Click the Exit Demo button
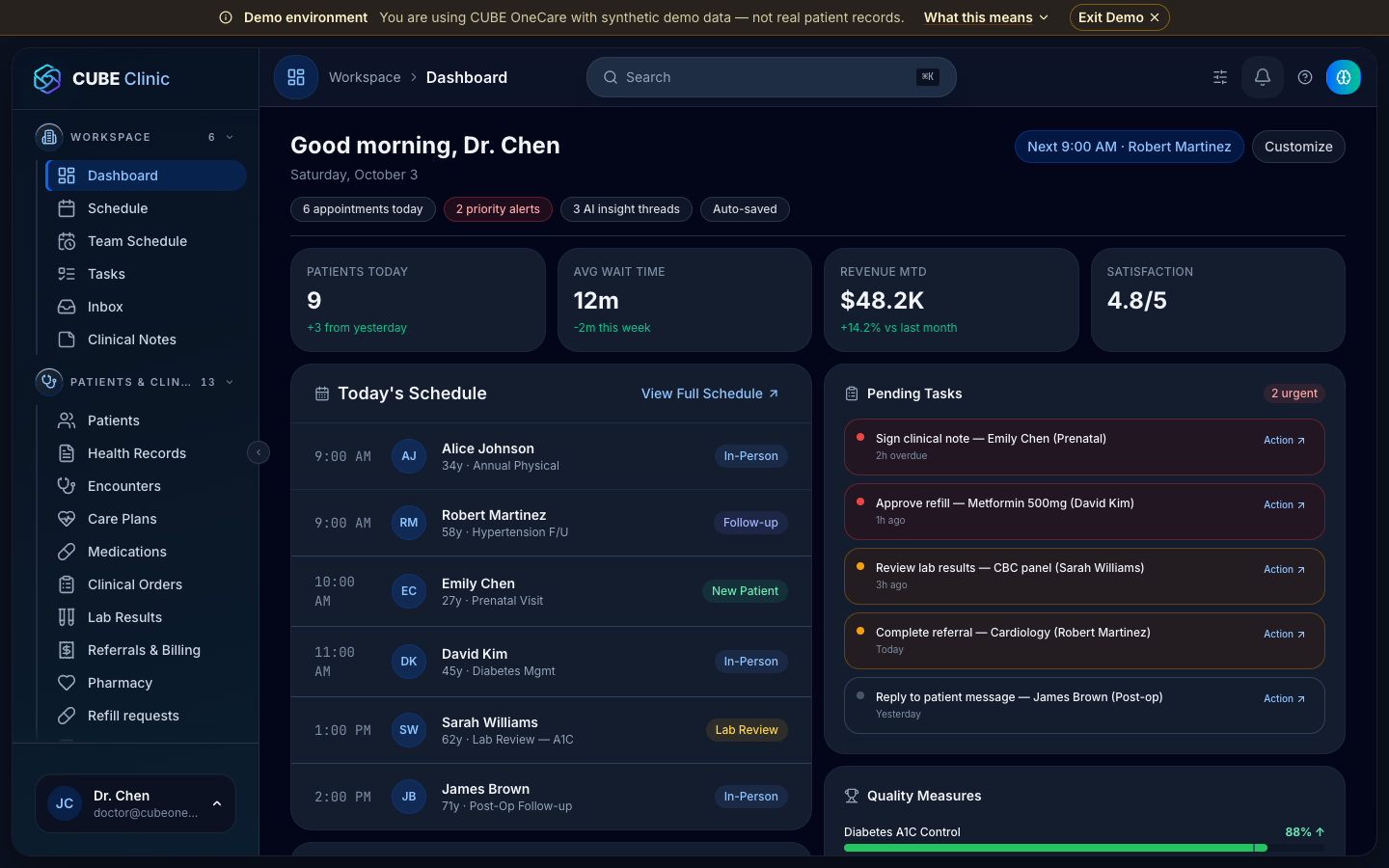This screenshot has height=868, width=1389. click(x=1119, y=17)
